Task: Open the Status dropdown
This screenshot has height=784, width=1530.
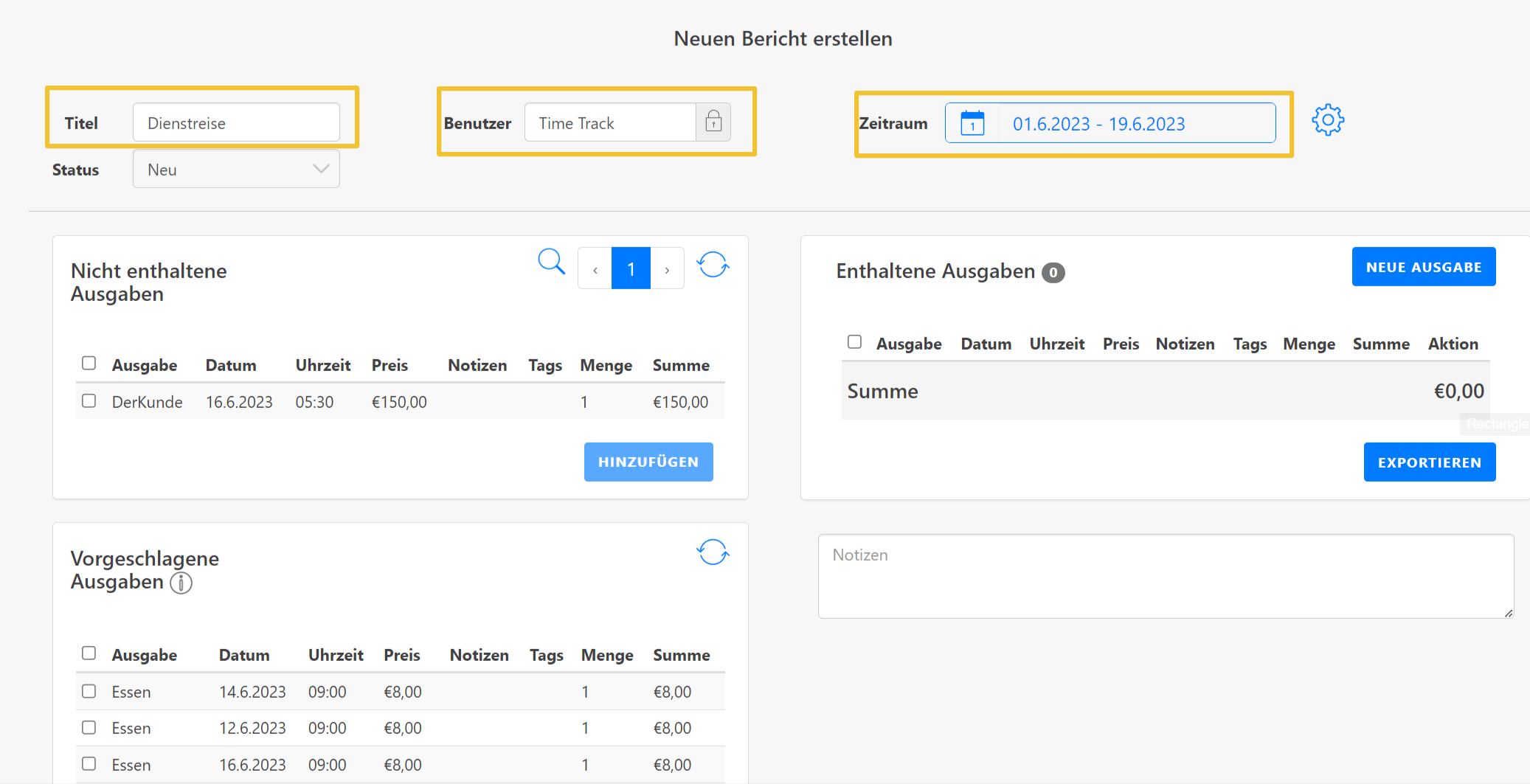Action: (x=236, y=169)
